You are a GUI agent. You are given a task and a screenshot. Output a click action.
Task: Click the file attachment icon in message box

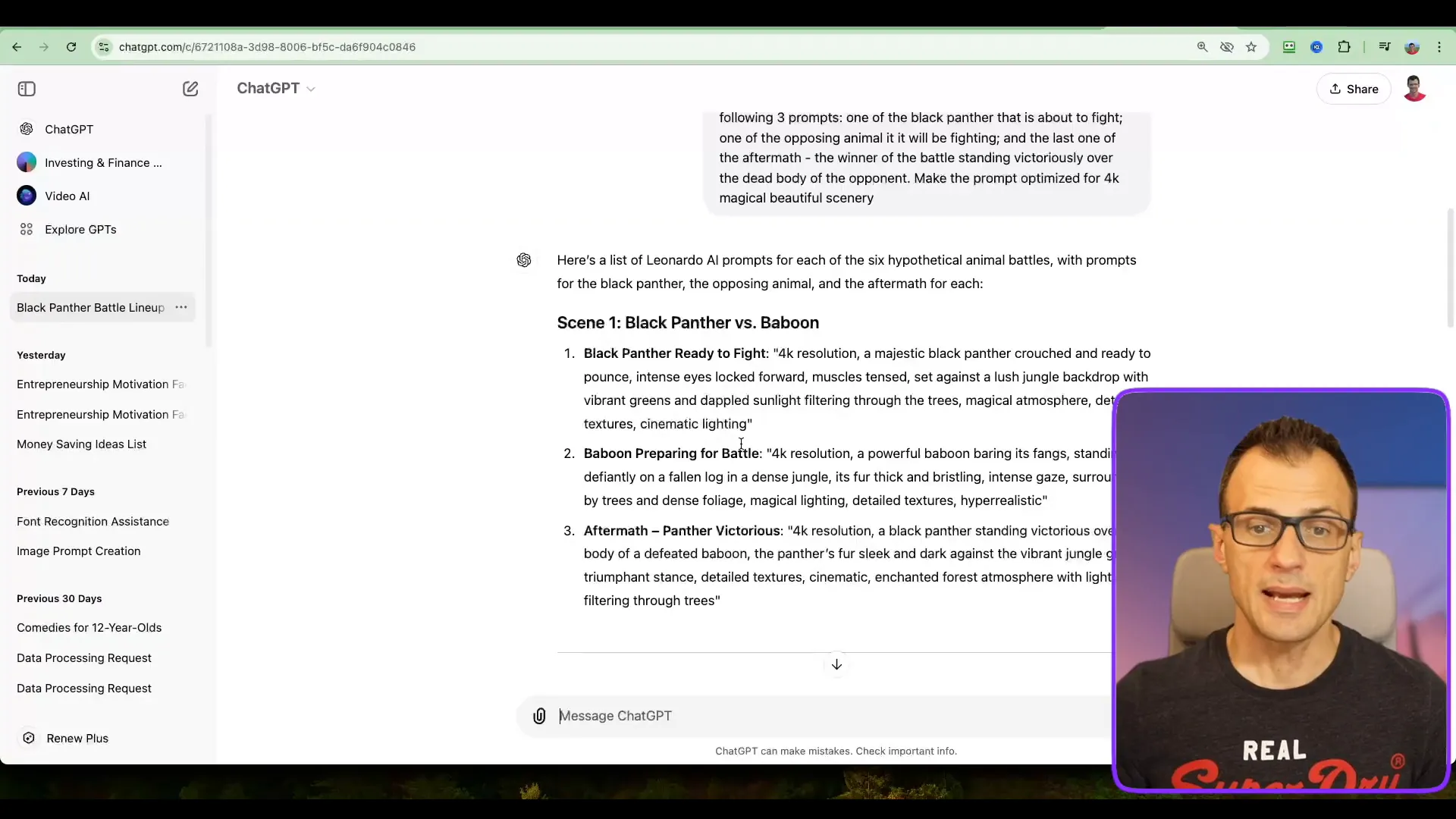[540, 716]
